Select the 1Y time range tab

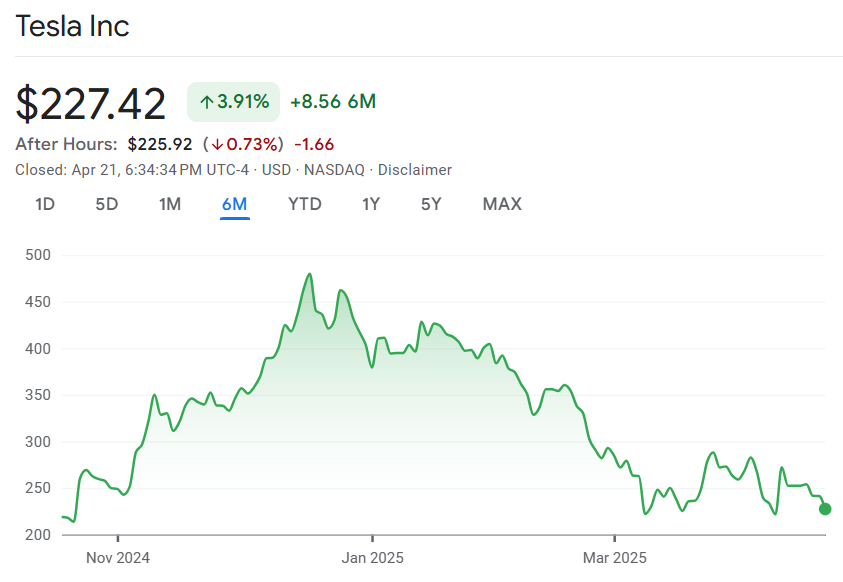(371, 204)
